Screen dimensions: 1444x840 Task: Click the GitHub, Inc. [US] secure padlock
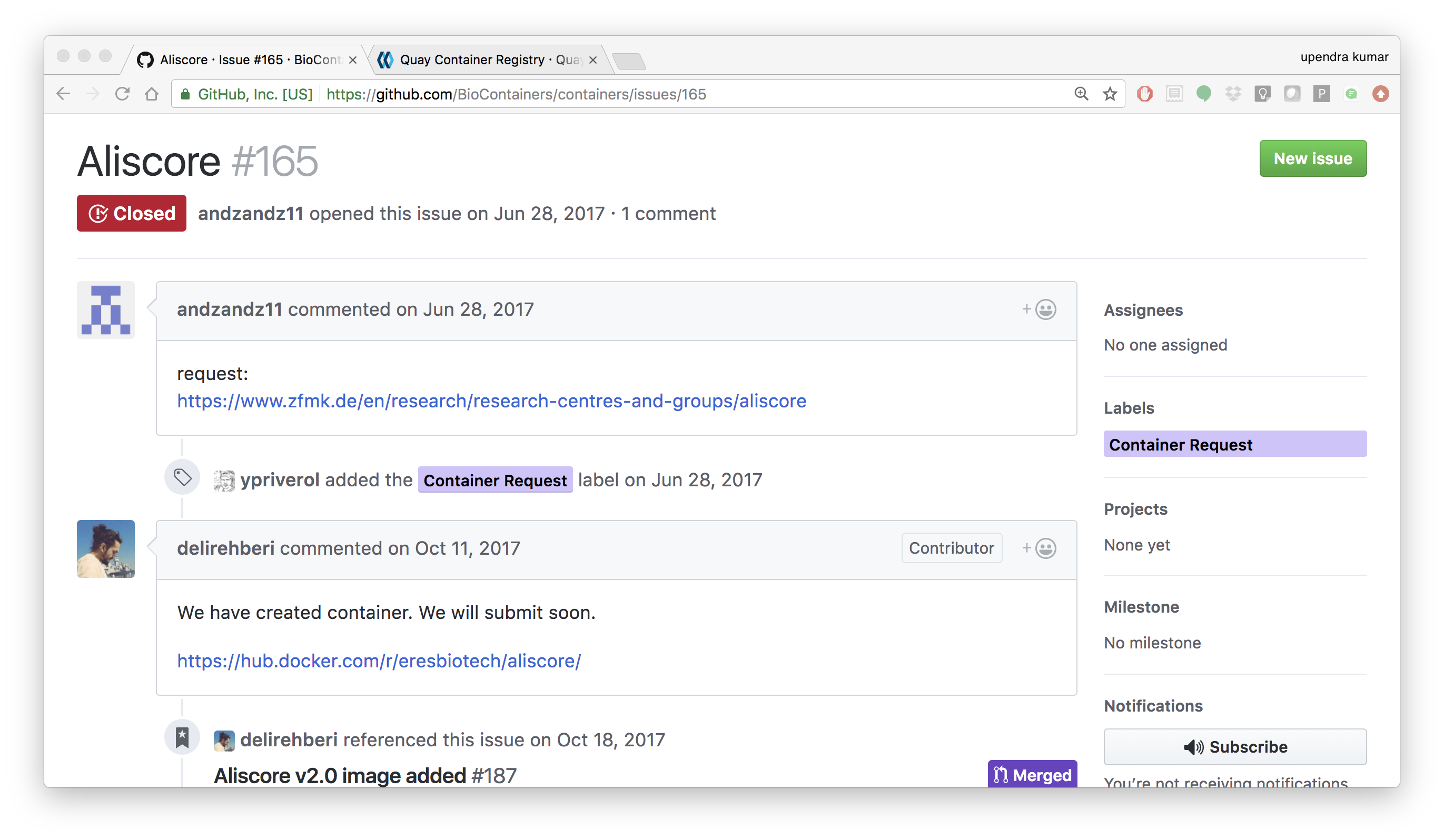coord(185,95)
